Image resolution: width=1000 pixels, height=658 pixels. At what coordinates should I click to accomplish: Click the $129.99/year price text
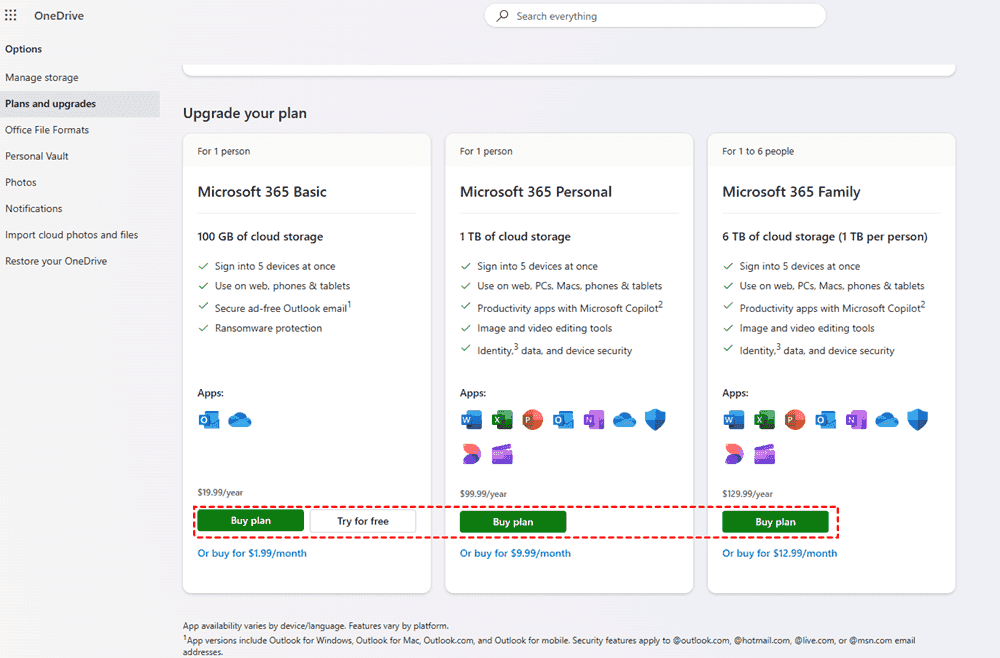(747, 494)
